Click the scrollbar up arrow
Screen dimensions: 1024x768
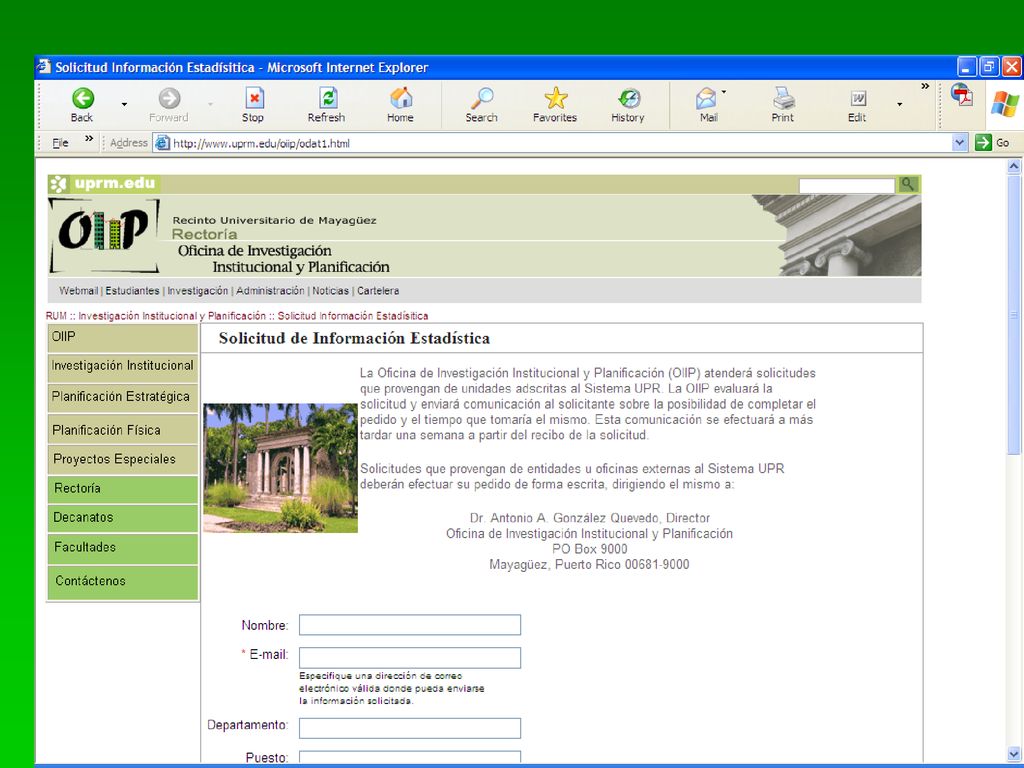click(1014, 166)
